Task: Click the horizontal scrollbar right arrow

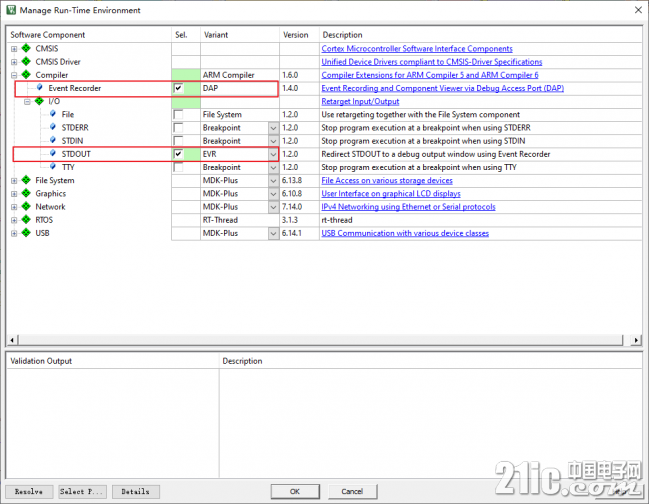Action: (x=636, y=340)
